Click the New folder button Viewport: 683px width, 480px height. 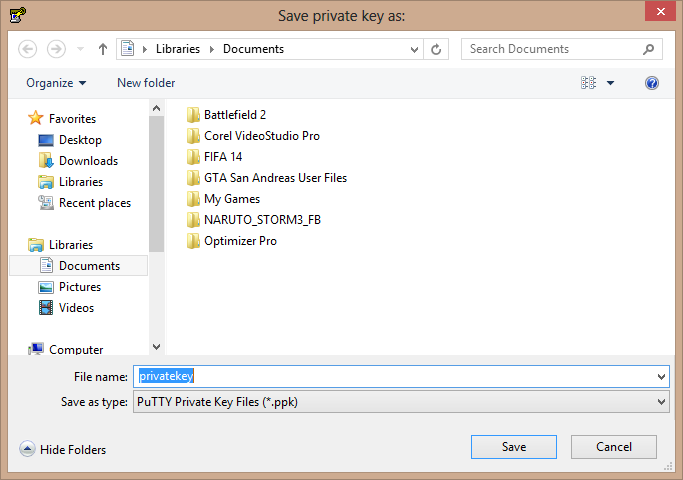[x=146, y=83]
